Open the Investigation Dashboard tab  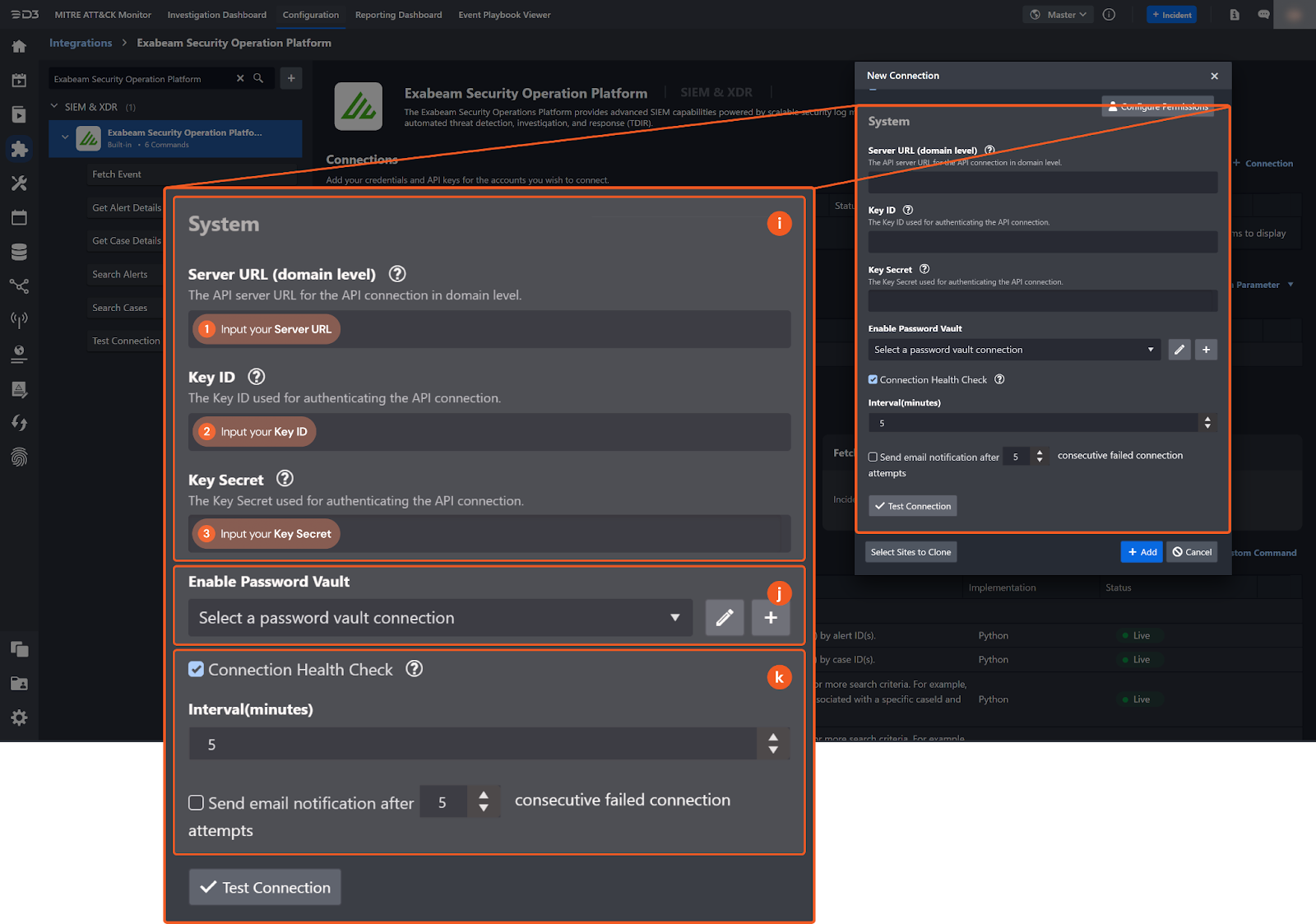pyautogui.click(x=216, y=15)
